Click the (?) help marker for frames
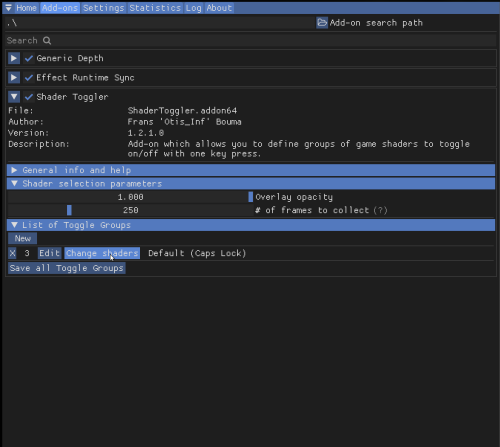 380,210
